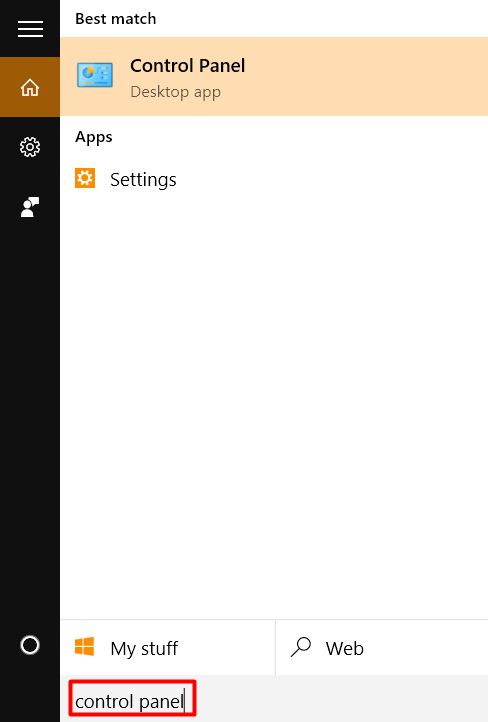This screenshot has width=488, height=722.
Task: Click the Cortana circle icon
Action: (30, 645)
